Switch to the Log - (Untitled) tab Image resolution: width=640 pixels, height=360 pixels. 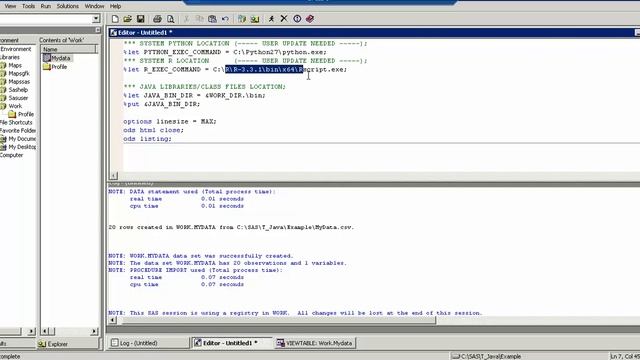point(149,343)
